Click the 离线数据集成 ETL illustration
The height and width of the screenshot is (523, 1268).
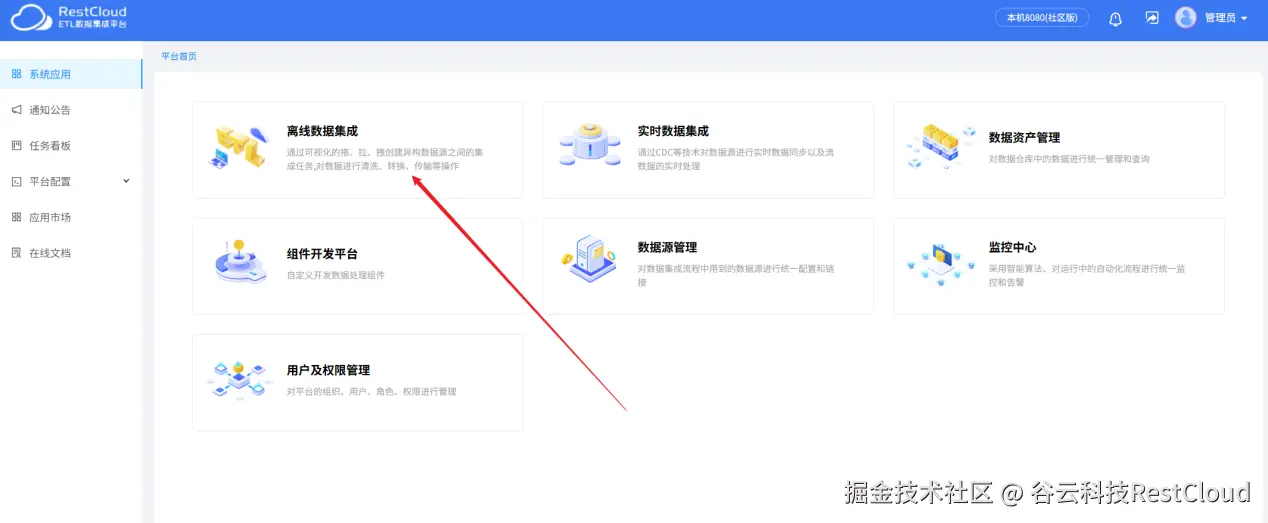pyautogui.click(x=240, y=146)
